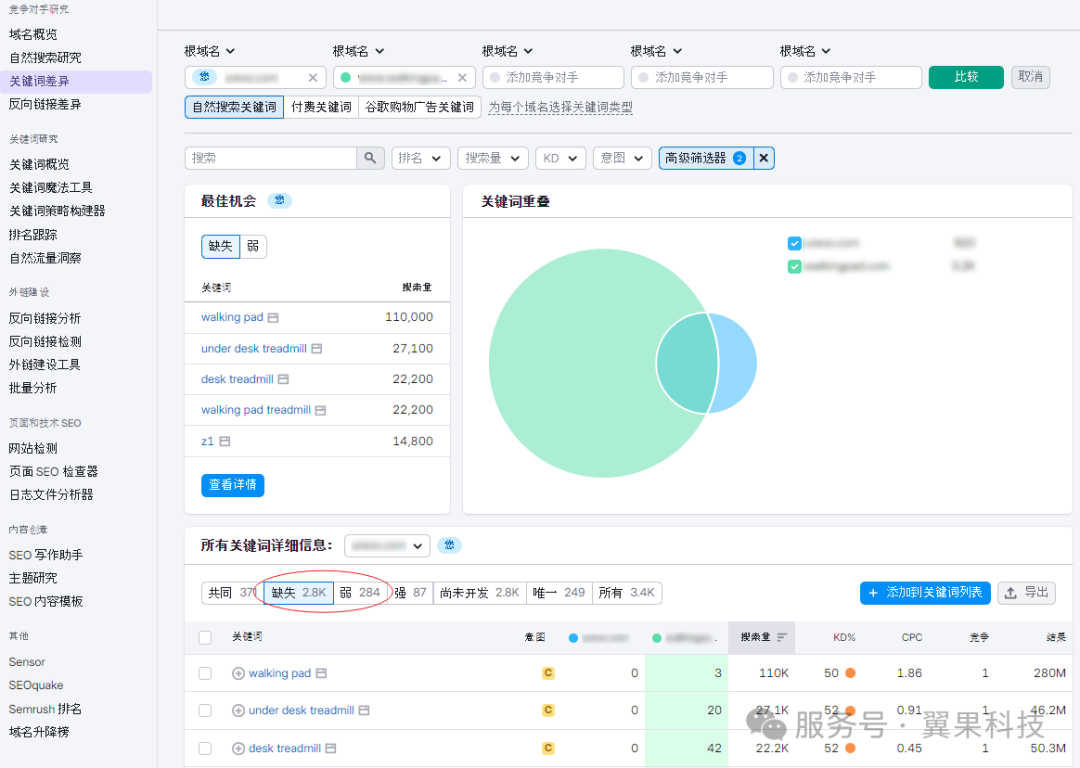Click the keyword search input field

[271, 158]
